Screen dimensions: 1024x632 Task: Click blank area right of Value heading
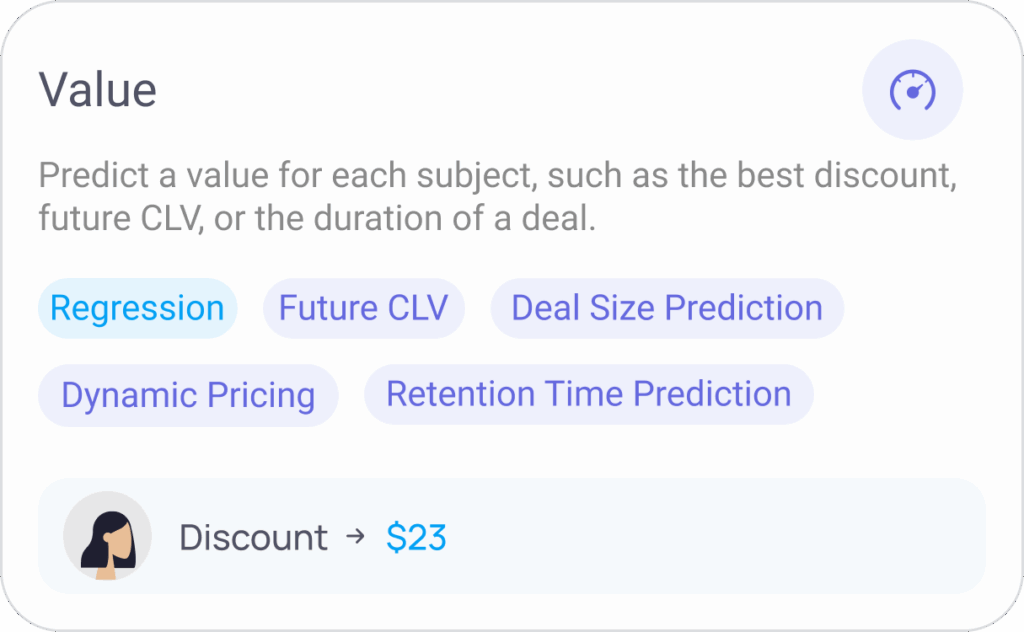[x=509, y=90]
